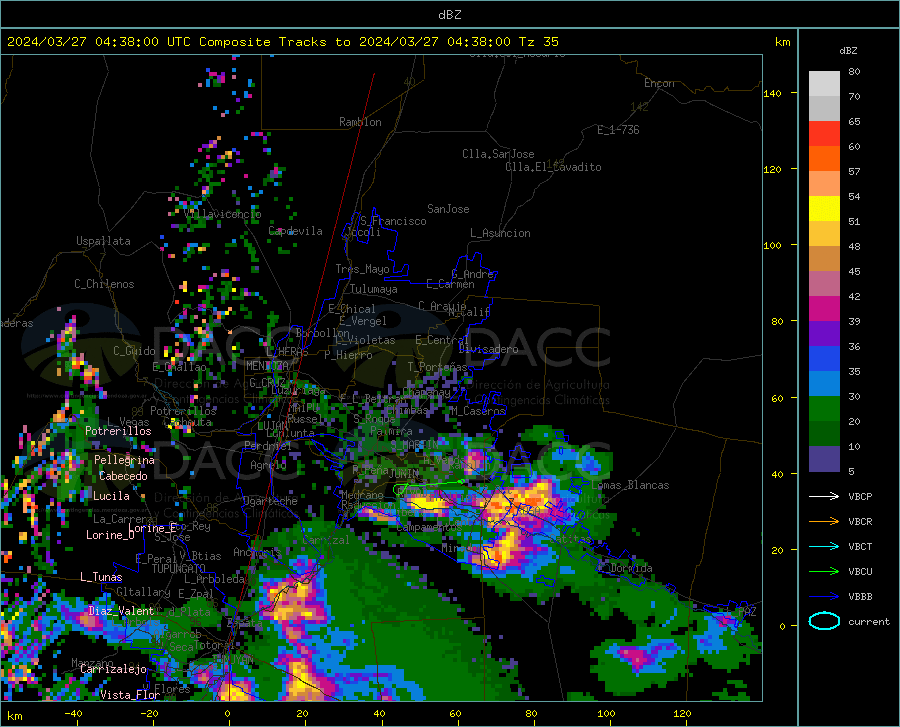Click the 'E_1-736' place label
The width and height of the screenshot is (900, 727).
click(x=618, y=130)
